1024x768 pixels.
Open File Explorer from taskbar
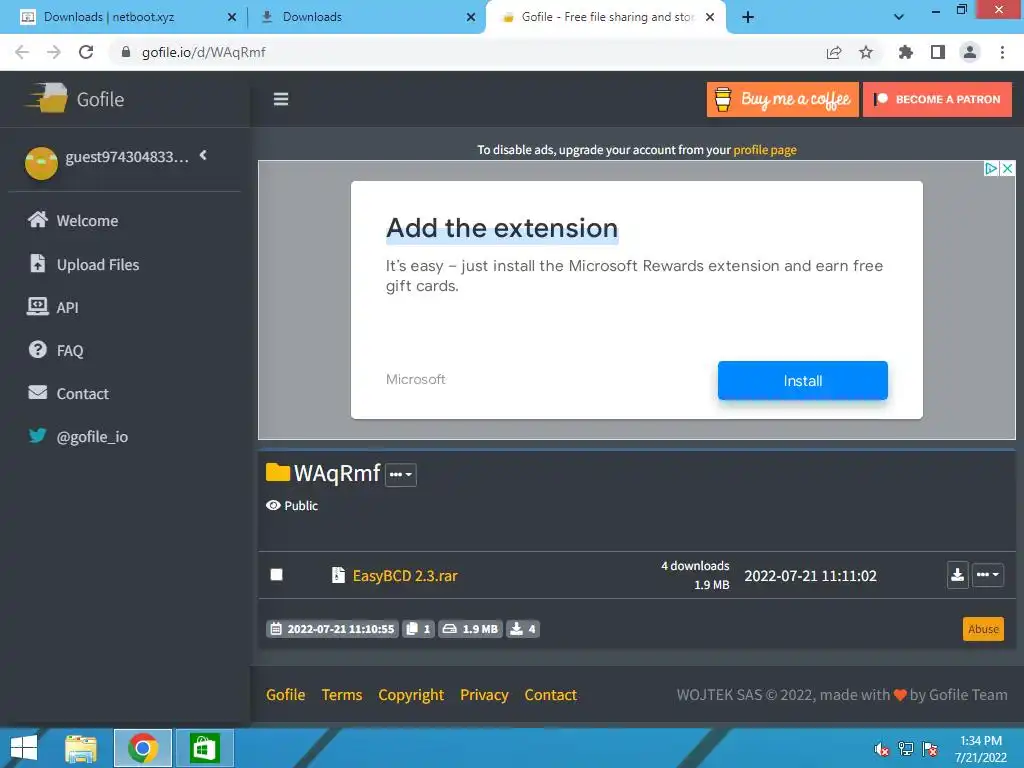pos(81,748)
